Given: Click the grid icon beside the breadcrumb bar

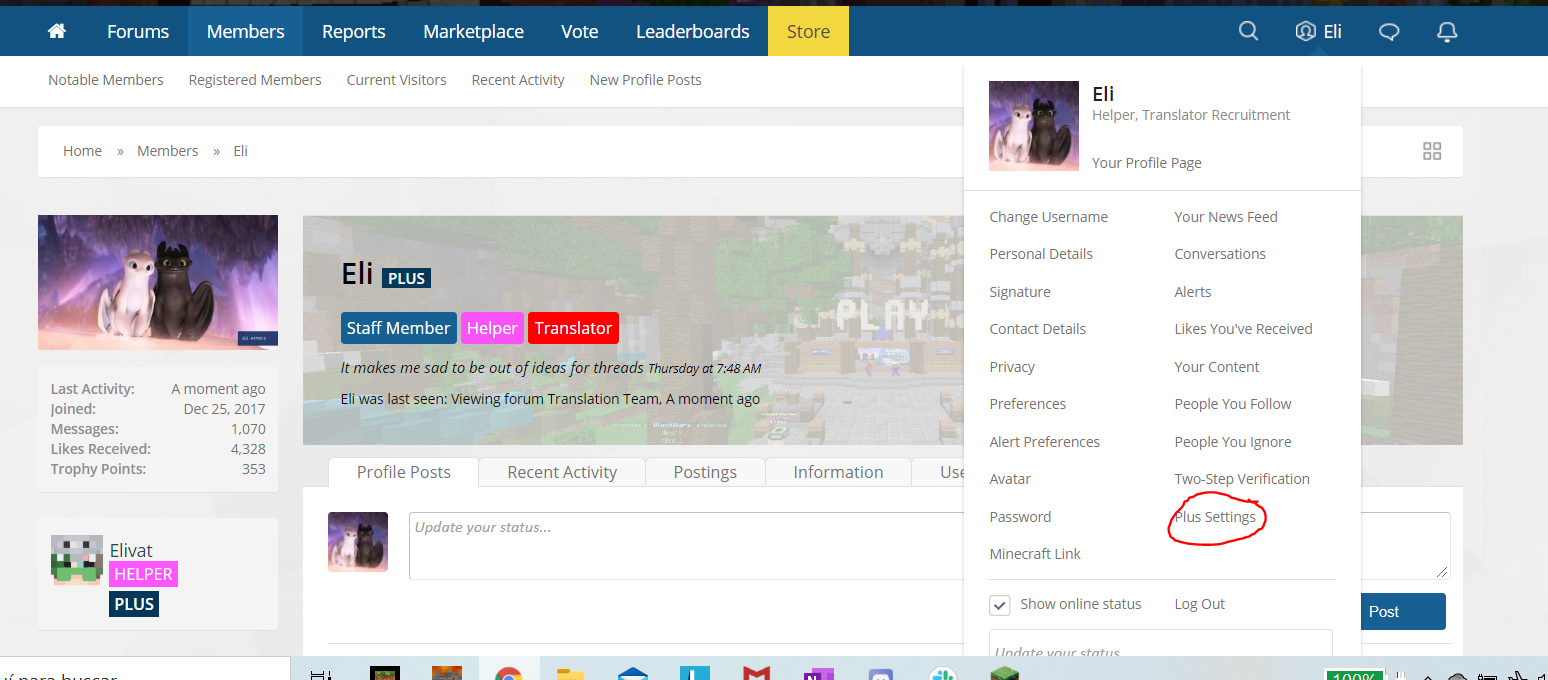Looking at the screenshot, I should point(1432,151).
